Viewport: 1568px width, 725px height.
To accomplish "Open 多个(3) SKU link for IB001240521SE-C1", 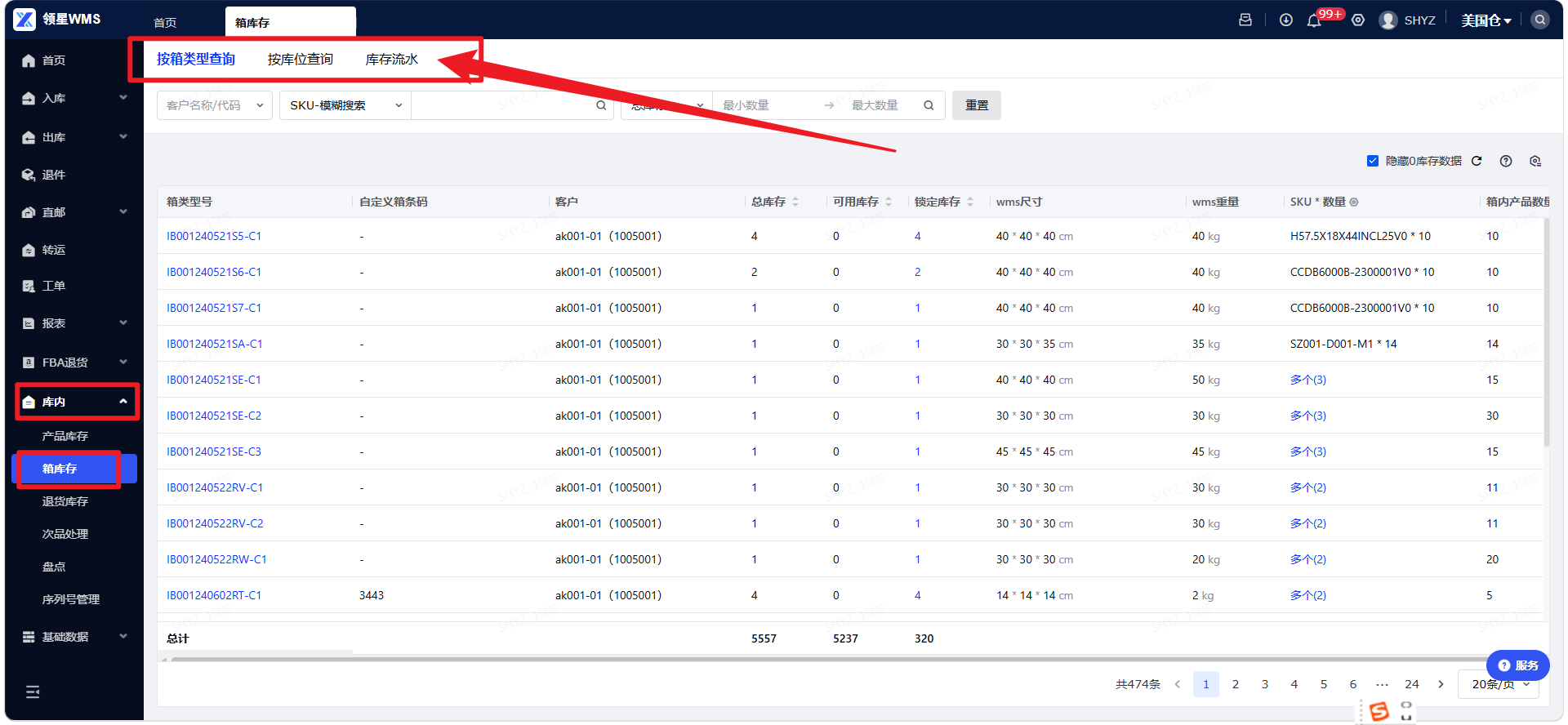I will tap(1308, 380).
